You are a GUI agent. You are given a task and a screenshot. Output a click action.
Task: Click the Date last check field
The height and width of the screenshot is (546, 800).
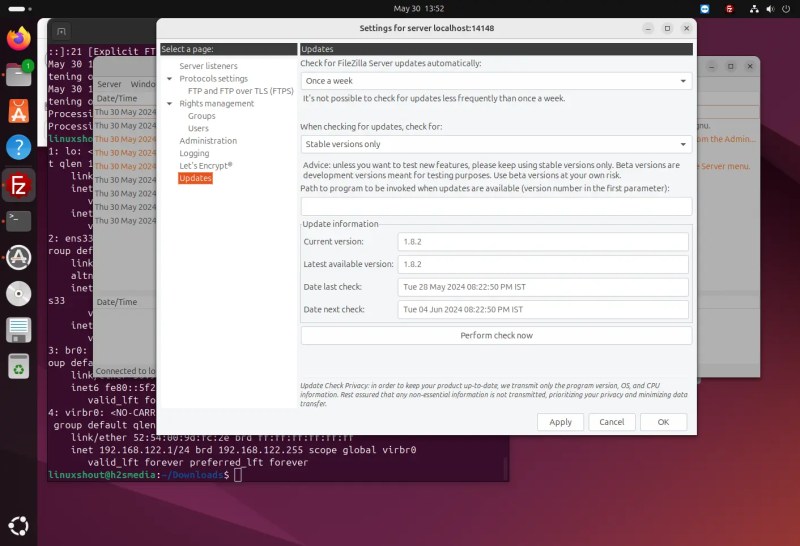click(x=543, y=287)
